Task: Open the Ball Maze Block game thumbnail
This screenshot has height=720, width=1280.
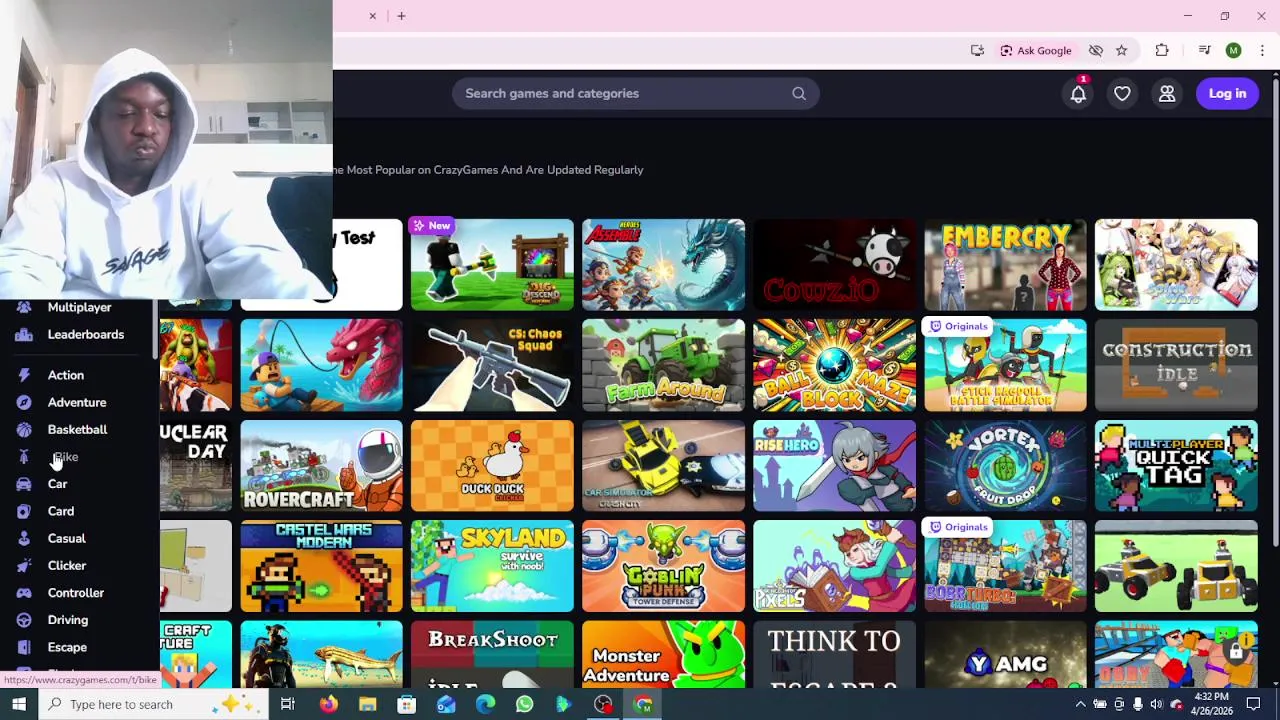Action: 834,365
